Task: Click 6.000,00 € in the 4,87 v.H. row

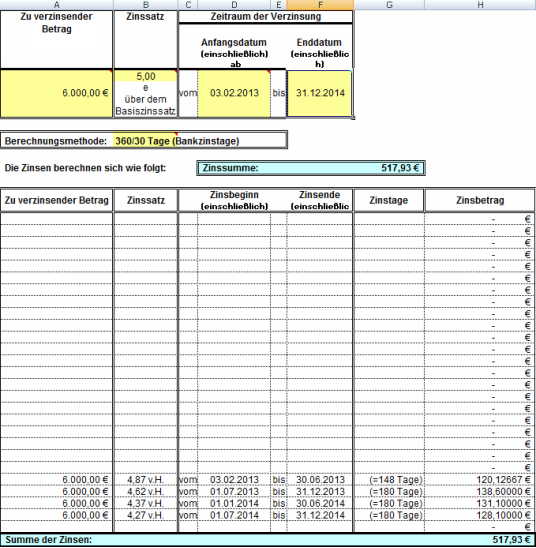Action: 57,480
